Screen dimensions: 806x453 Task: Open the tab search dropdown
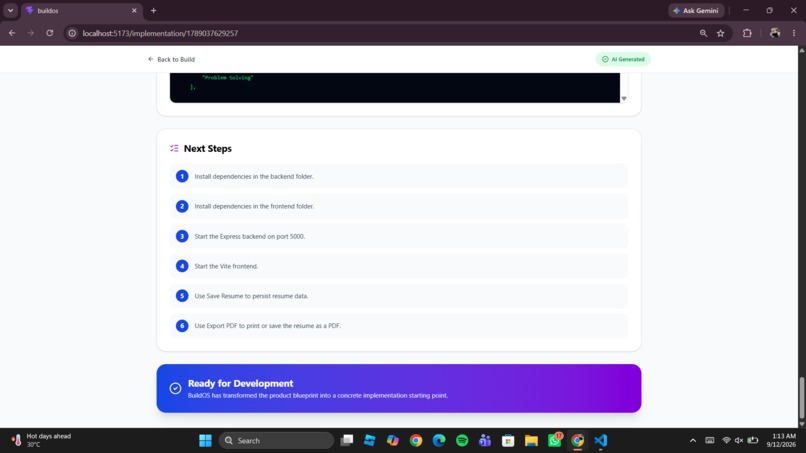coord(10,10)
